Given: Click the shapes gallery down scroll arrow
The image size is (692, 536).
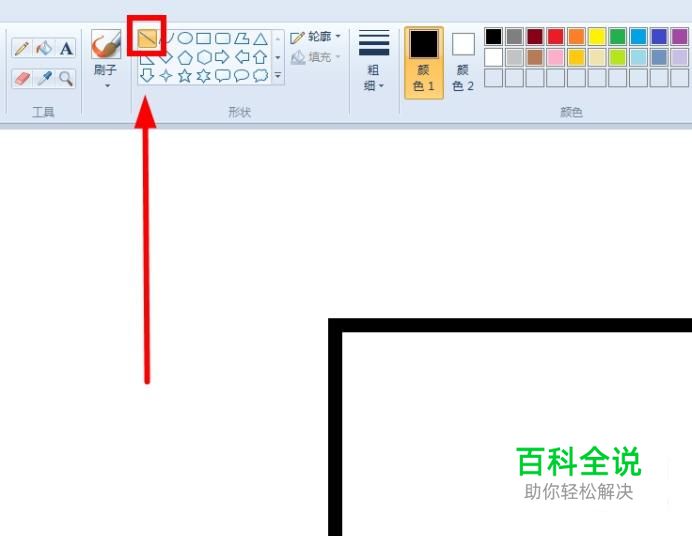Looking at the screenshot, I should 278,57.
